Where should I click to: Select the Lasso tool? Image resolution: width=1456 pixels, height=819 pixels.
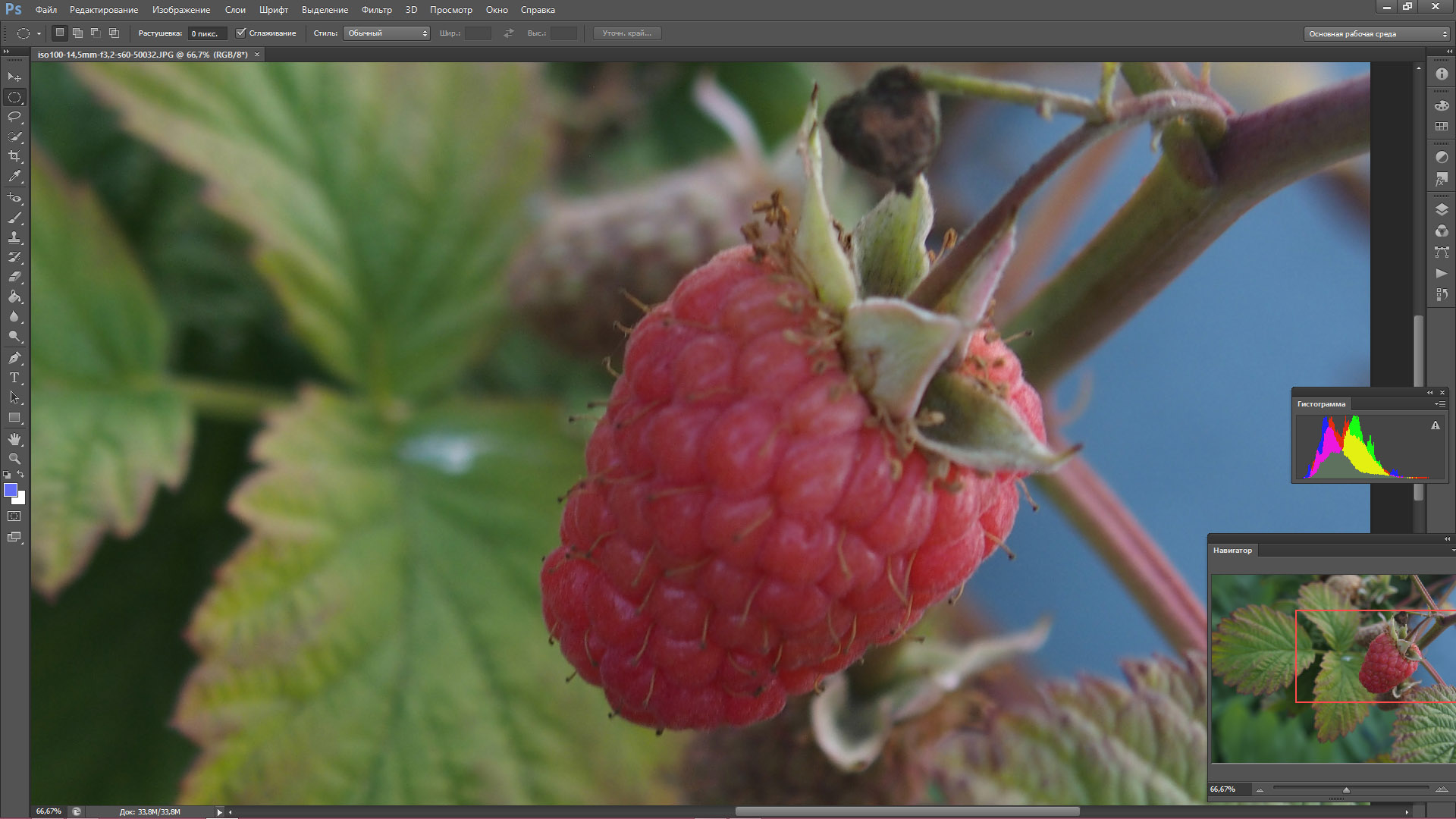[x=14, y=117]
